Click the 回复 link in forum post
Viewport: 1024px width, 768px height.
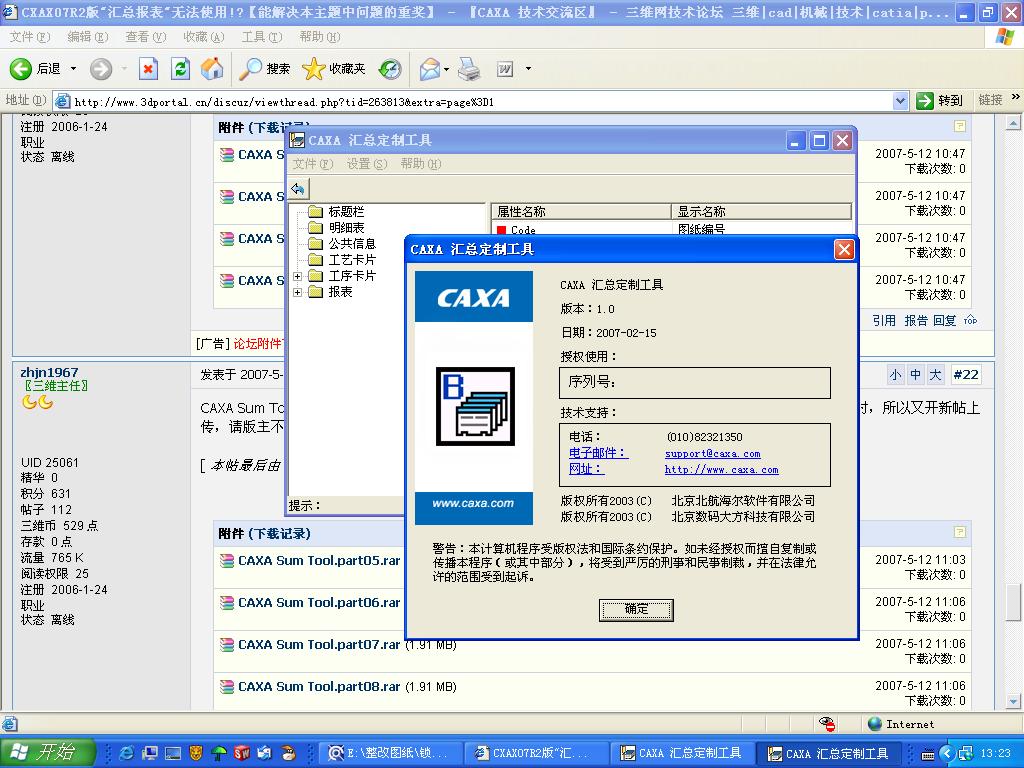944,320
